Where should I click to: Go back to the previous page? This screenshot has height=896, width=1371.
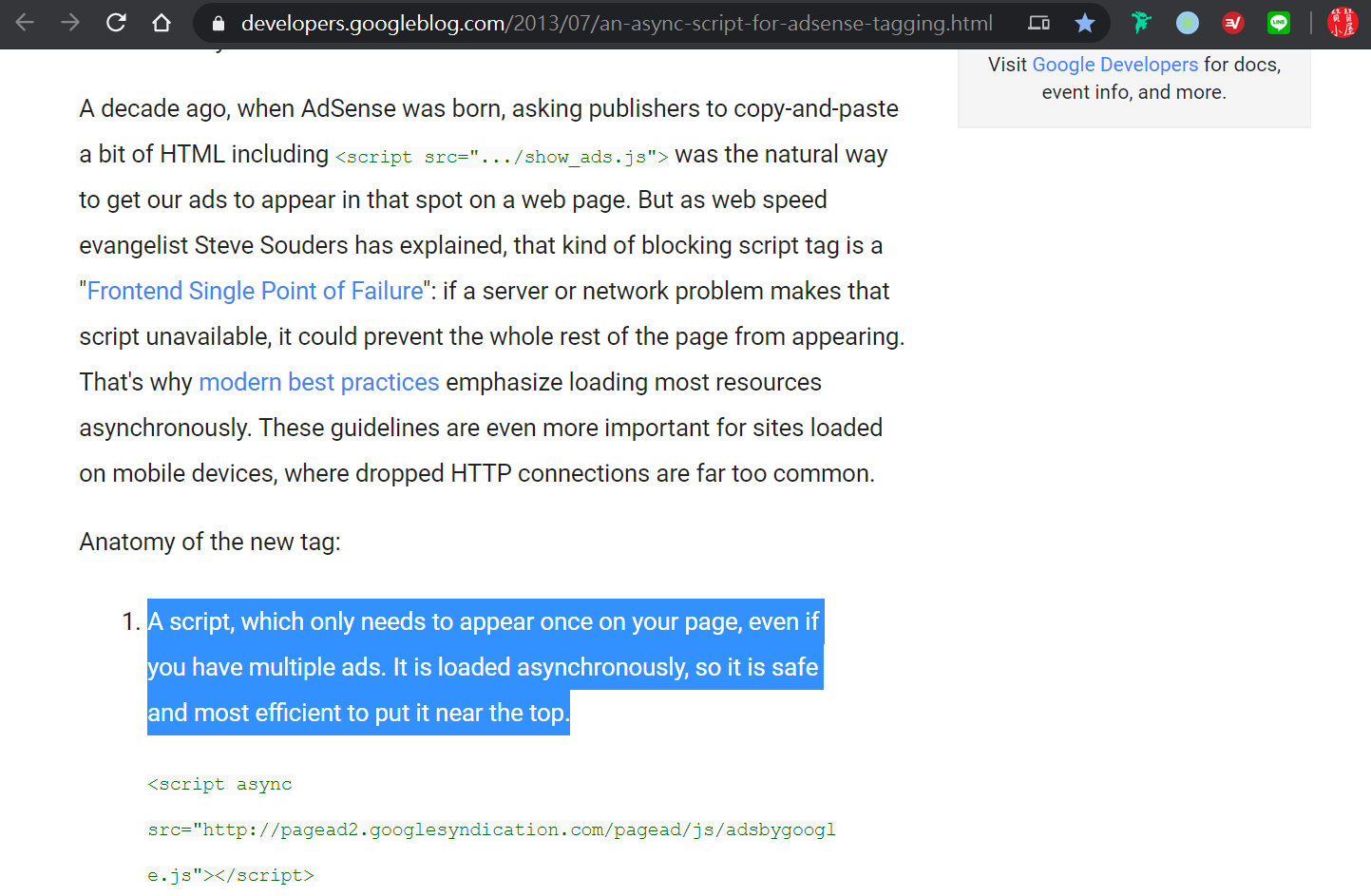[25, 23]
